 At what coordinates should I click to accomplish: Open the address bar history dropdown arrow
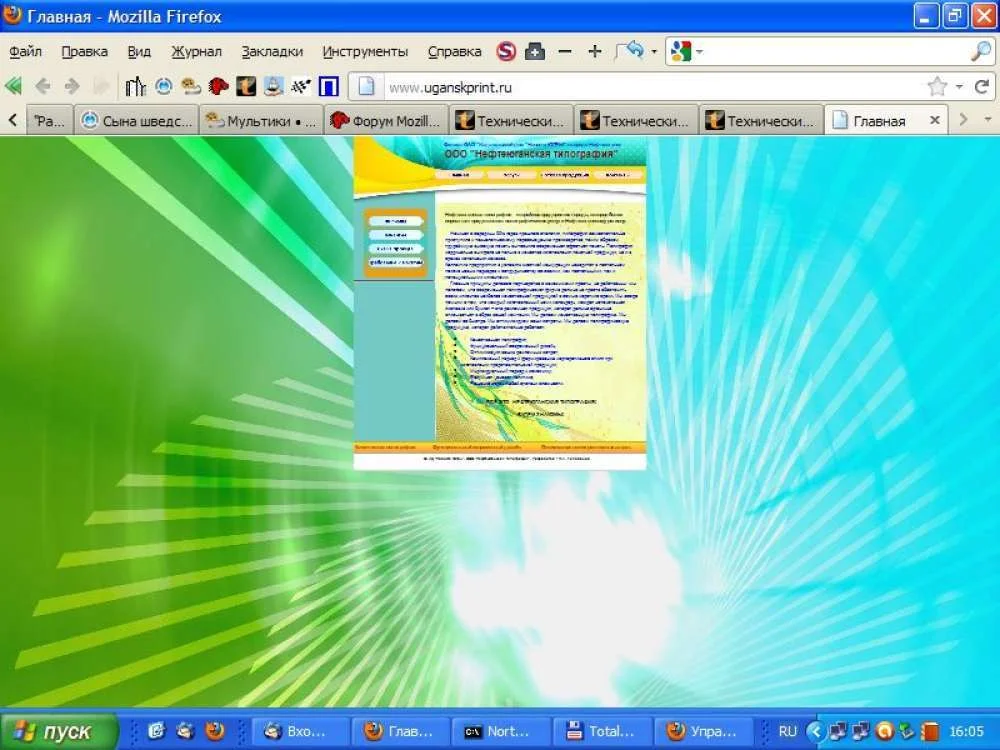pyautogui.click(x=959, y=87)
